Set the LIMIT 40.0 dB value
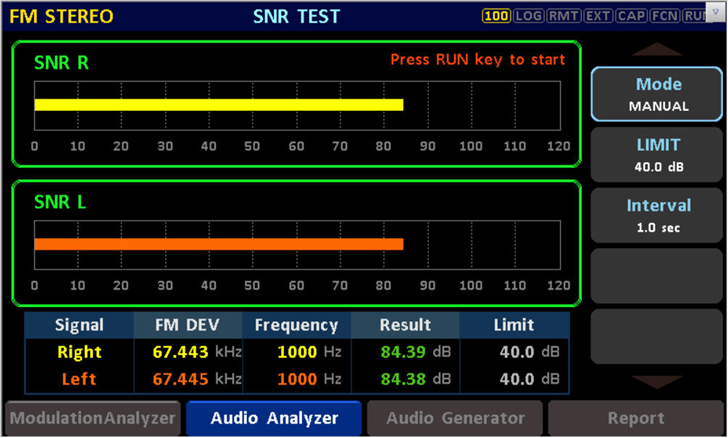728x438 pixels. click(x=658, y=155)
